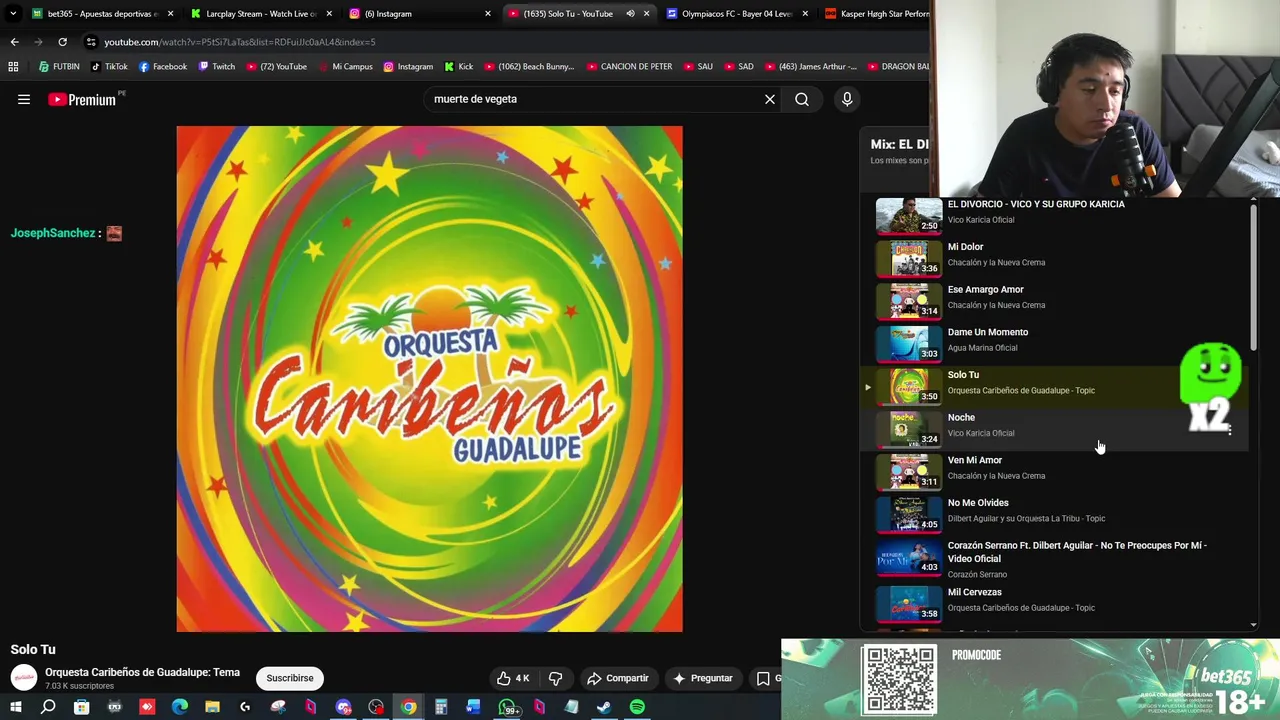This screenshot has width=1280, height=720.
Task: Open Steam from taskbar
Action: click(x=604, y=707)
